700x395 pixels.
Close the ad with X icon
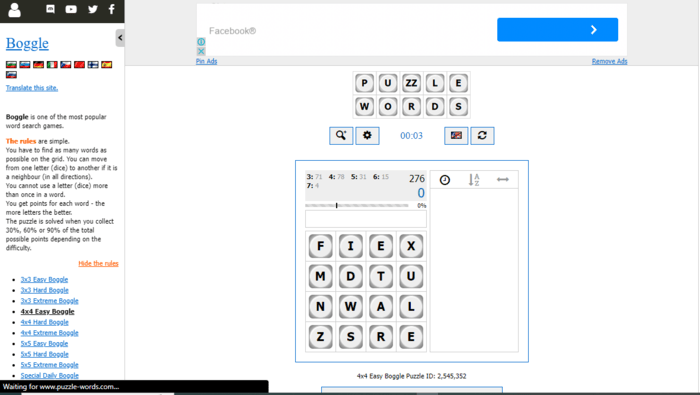(201, 51)
